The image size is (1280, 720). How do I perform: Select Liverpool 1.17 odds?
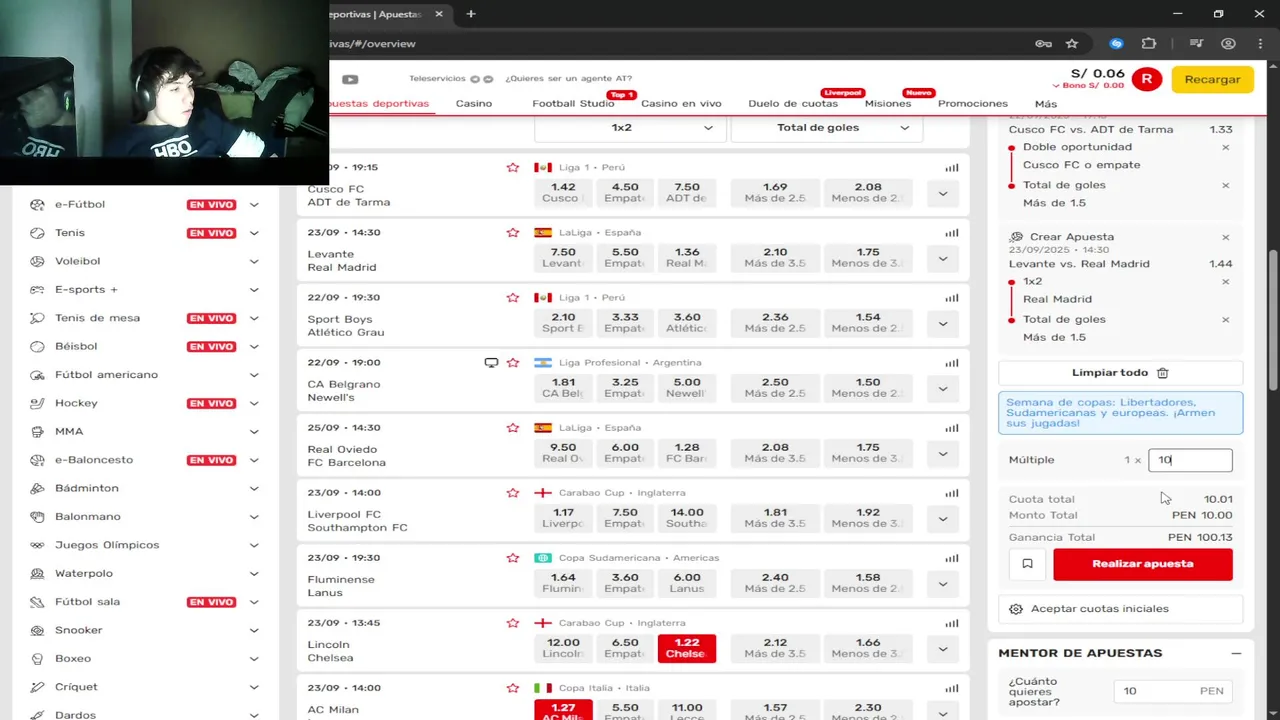tap(563, 517)
